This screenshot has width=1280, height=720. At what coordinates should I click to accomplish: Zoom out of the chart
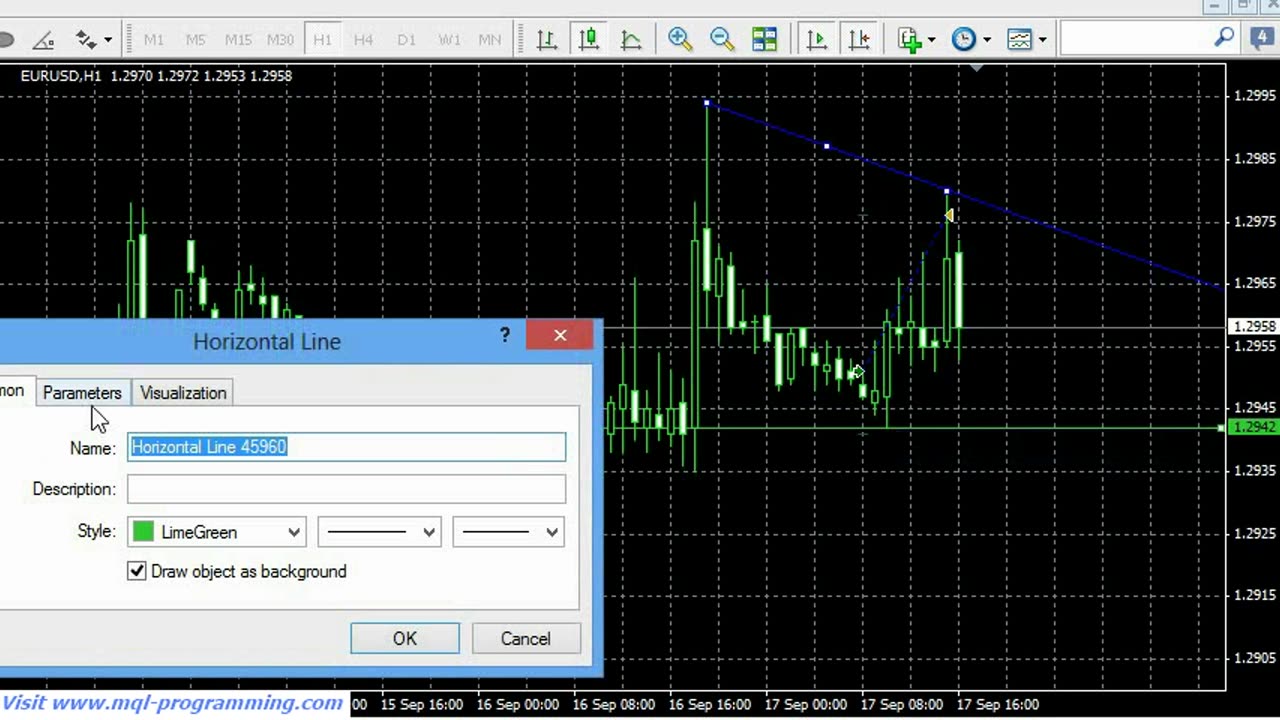[721, 39]
